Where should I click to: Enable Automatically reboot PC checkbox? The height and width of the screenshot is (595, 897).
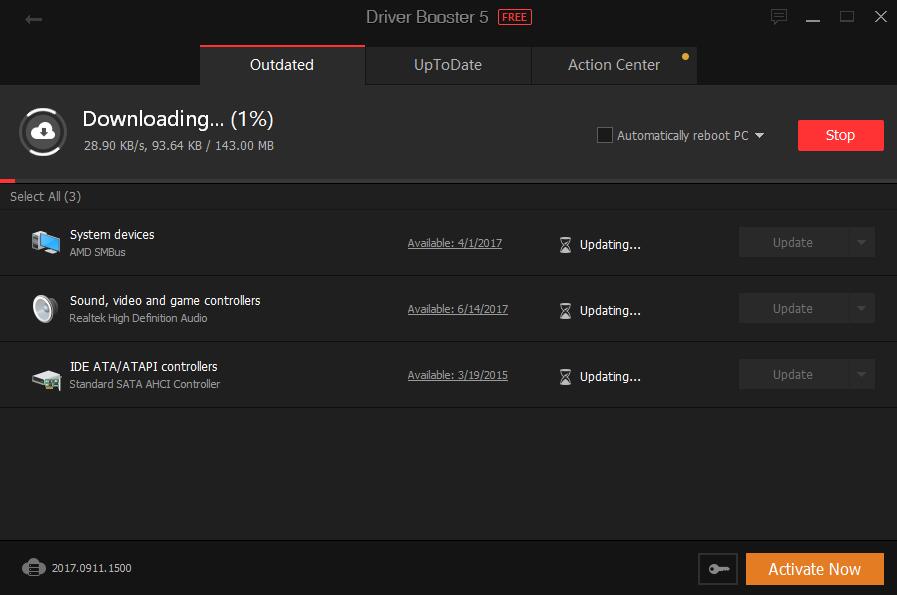(x=605, y=135)
